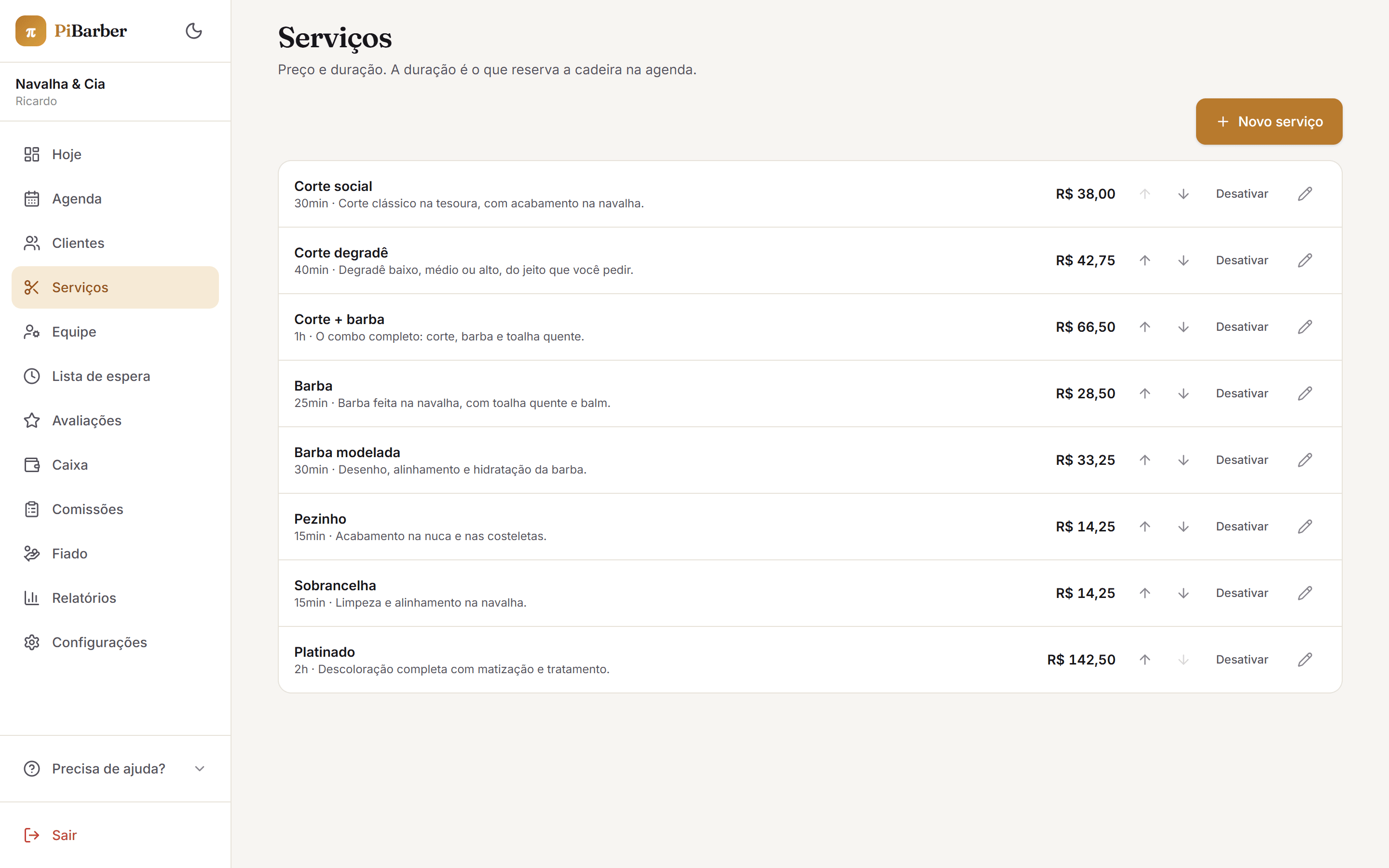The height and width of the screenshot is (868, 1389).
Task: Click the Novo serviço button
Action: (1268, 122)
